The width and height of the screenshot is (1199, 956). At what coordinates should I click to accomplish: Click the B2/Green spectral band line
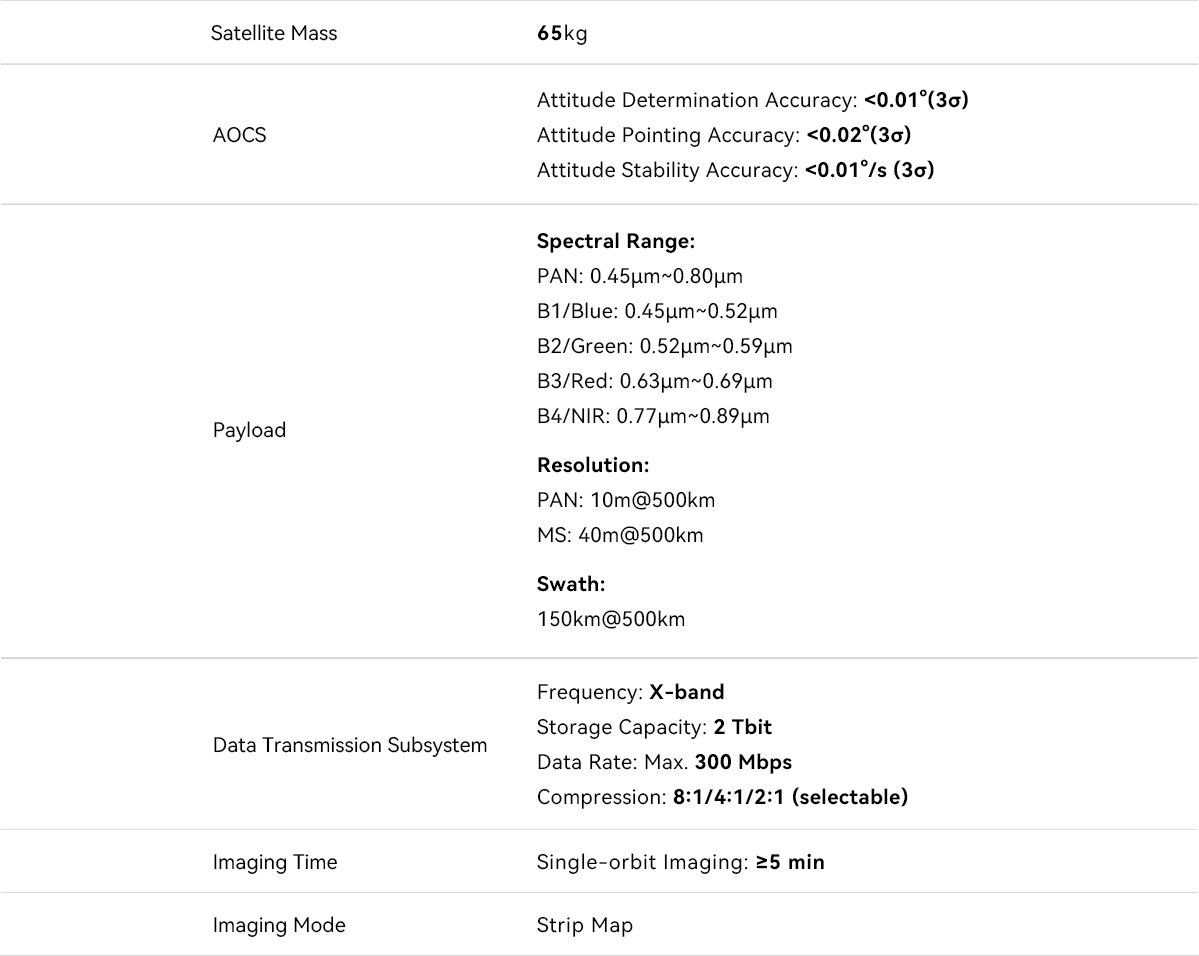tap(664, 346)
